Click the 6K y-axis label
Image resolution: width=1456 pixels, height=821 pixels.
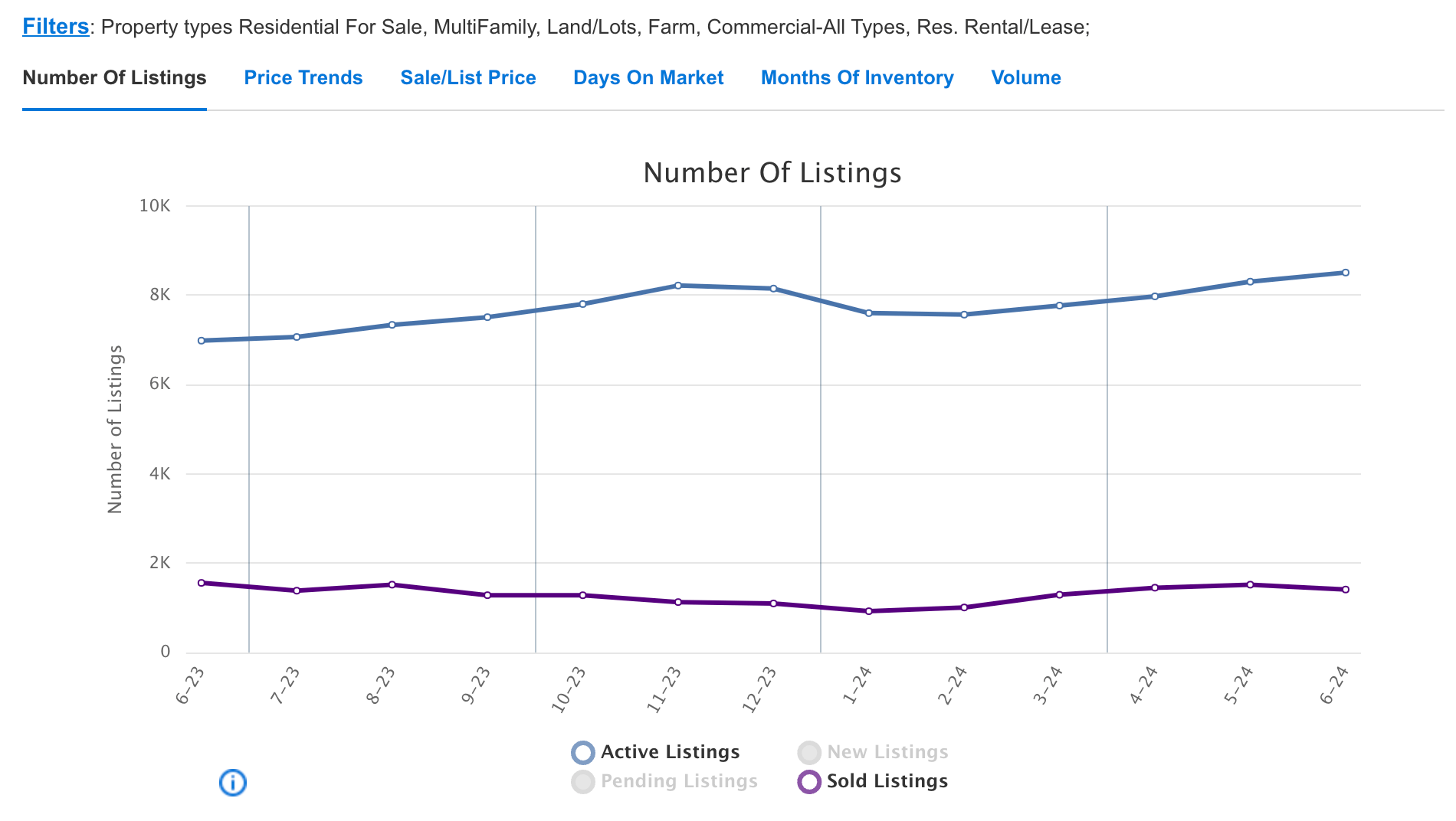pyautogui.click(x=160, y=384)
